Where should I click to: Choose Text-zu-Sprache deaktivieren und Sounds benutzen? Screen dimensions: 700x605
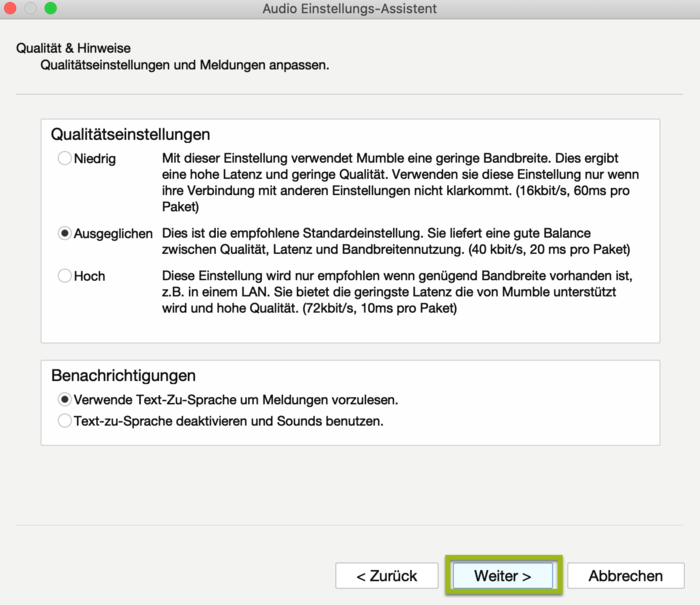click(65, 421)
